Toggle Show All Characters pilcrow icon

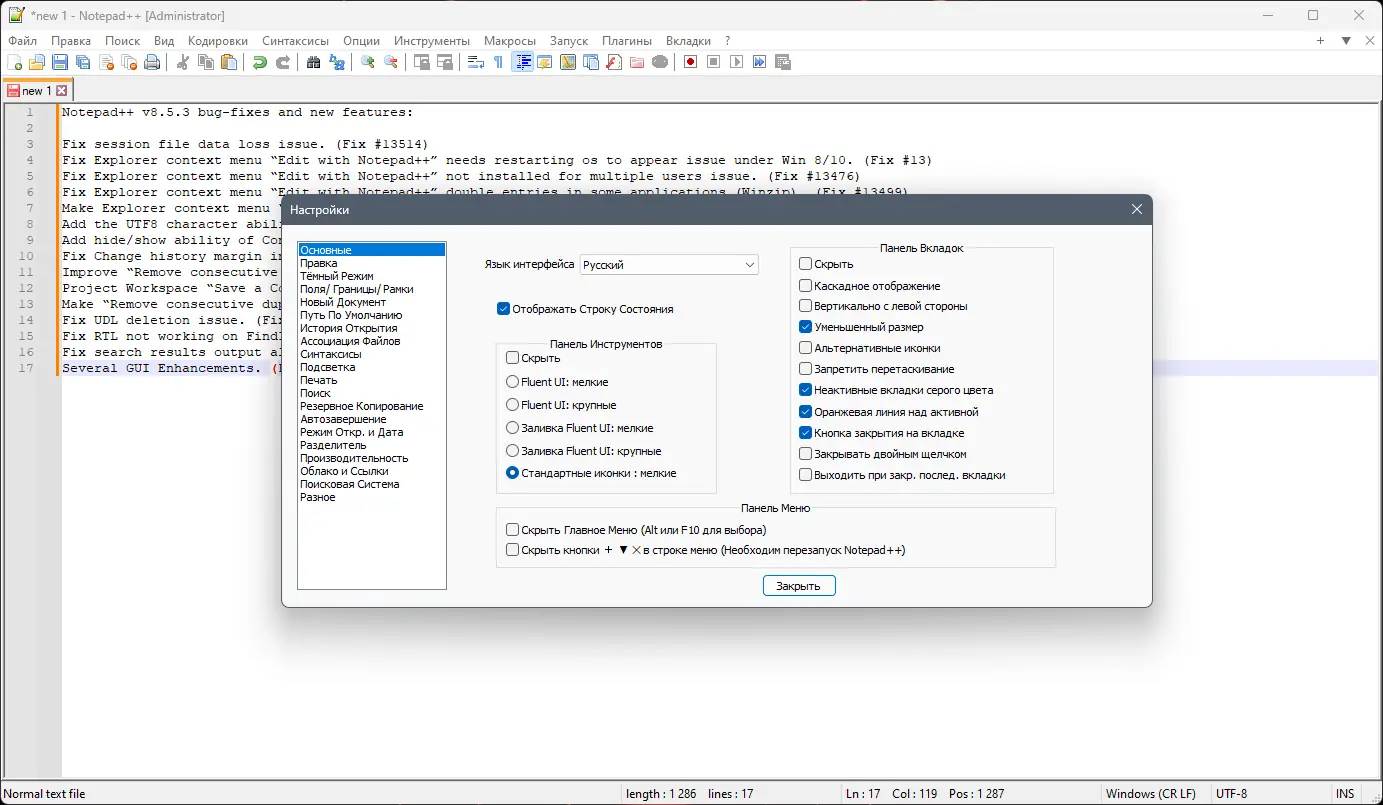point(499,62)
